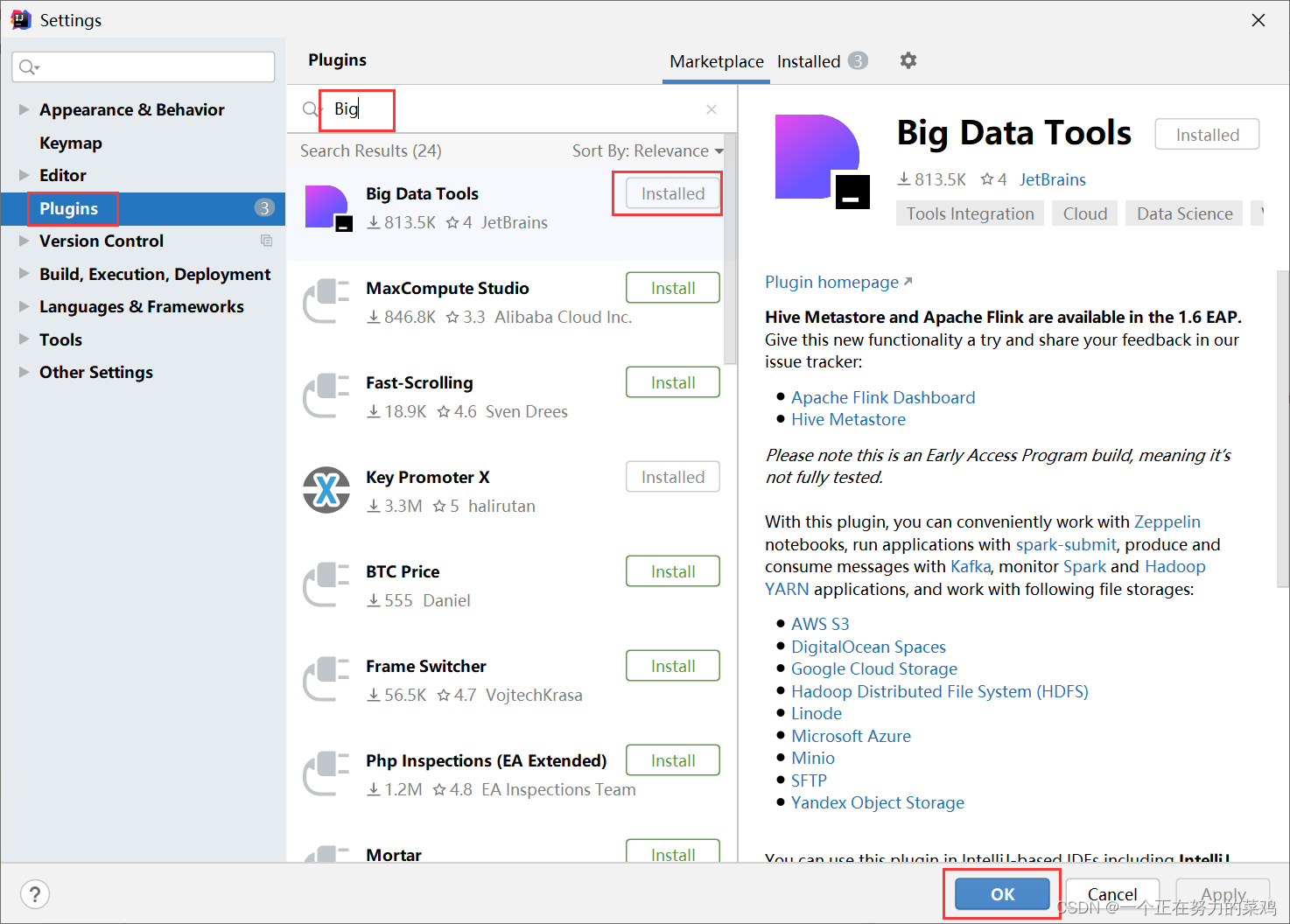Click the Php Inspections plugin icon
1290x924 pixels.
coord(326,774)
